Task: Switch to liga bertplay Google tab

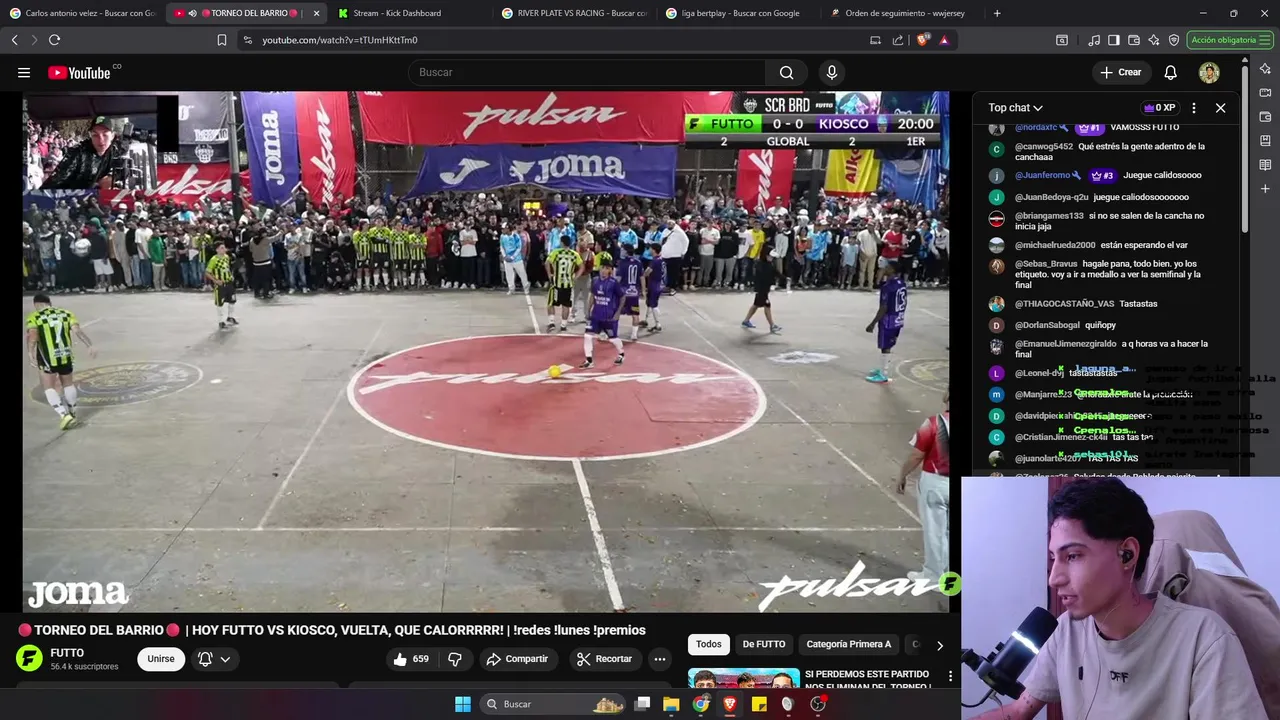Action: (739, 13)
